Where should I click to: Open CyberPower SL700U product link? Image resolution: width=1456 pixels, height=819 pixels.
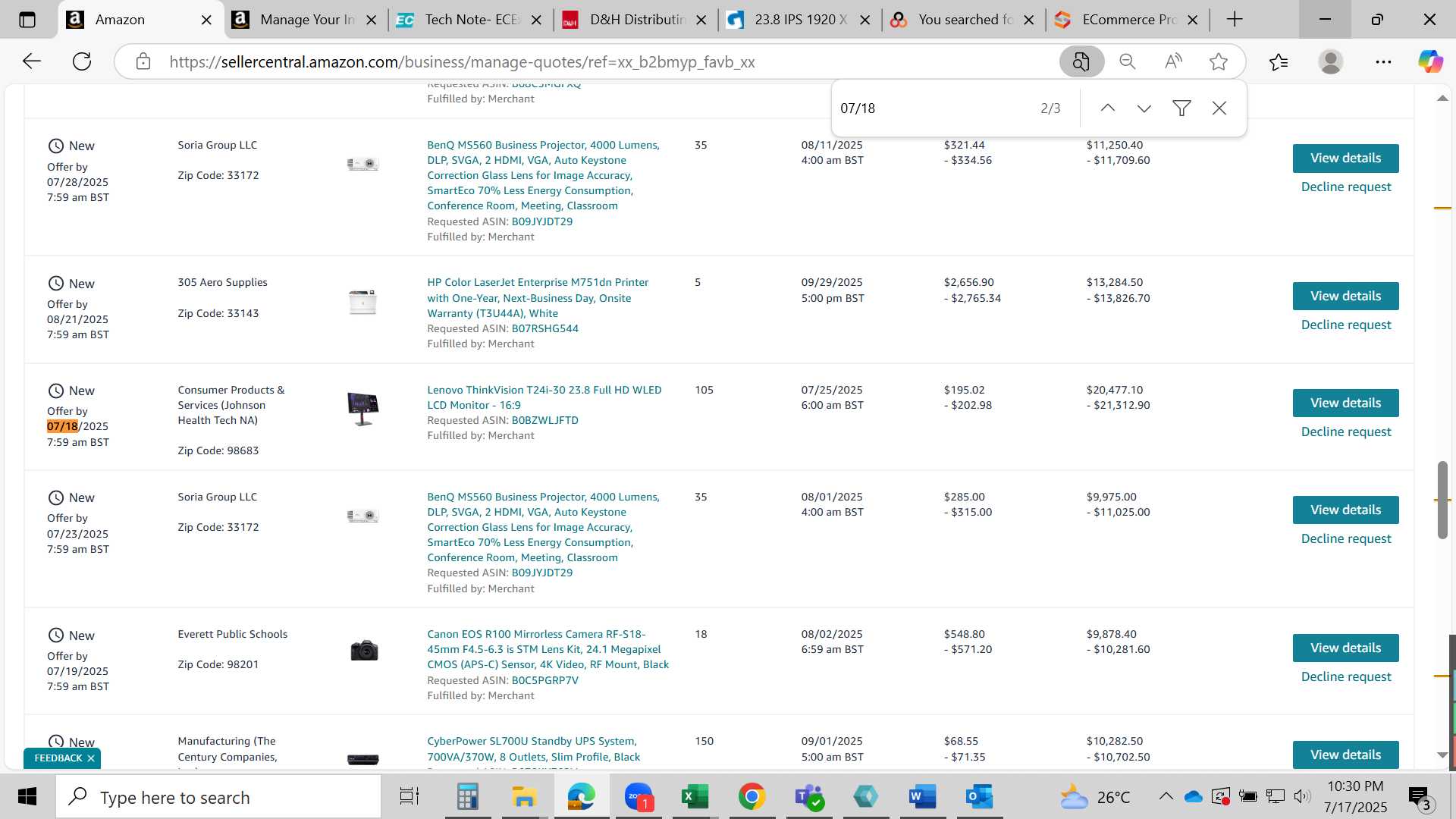coord(533,749)
